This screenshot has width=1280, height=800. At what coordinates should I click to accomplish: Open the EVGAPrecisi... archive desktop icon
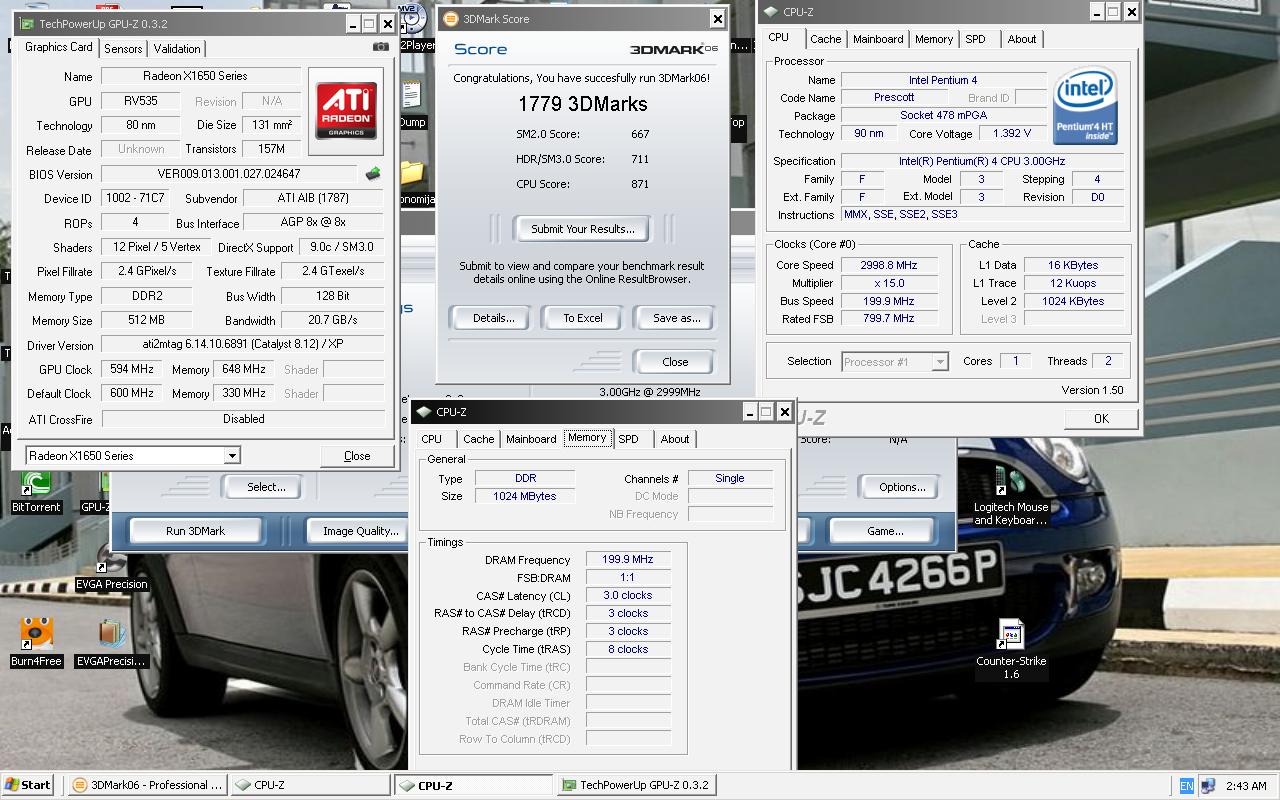(x=111, y=642)
